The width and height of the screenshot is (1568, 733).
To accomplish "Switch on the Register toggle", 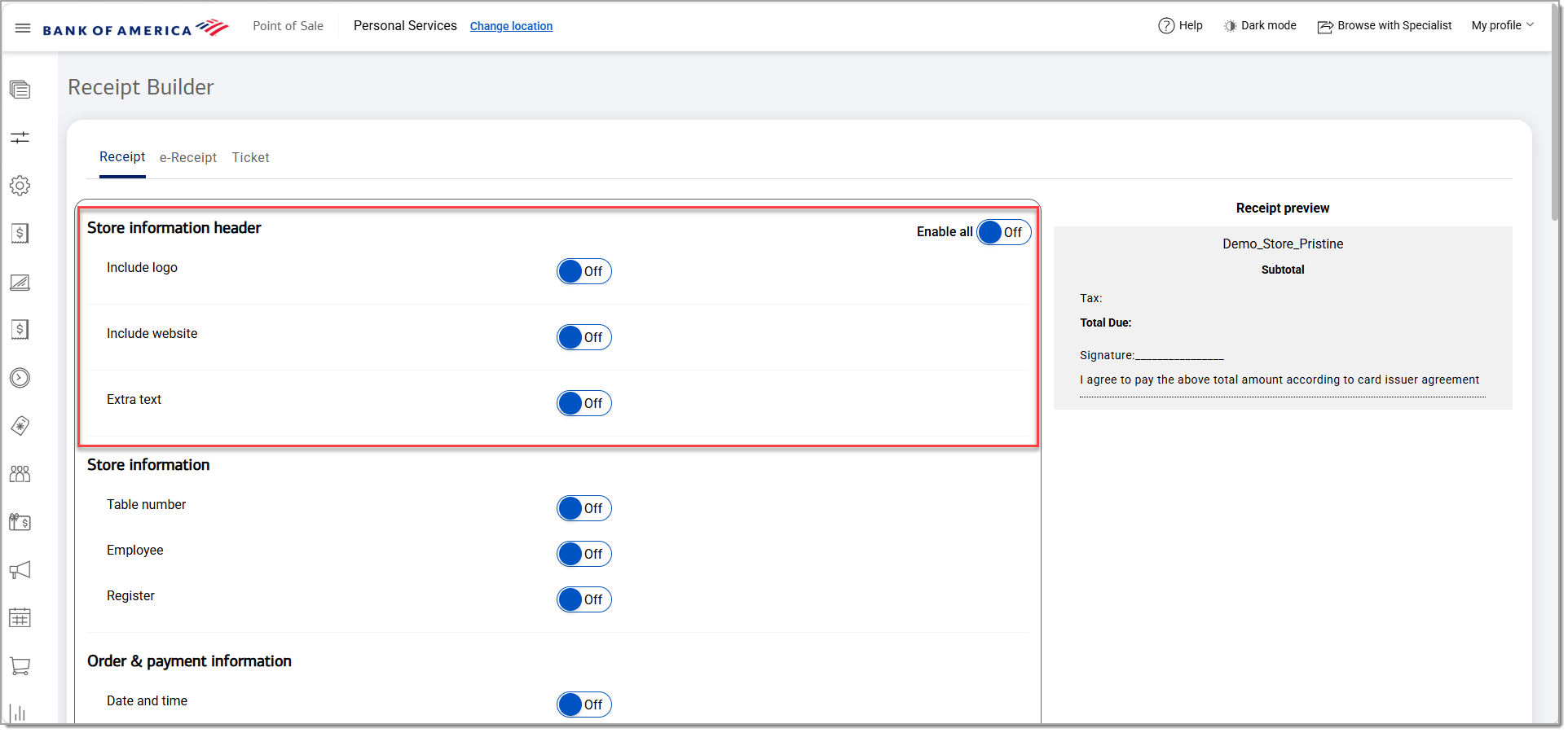I will (x=584, y=599).
